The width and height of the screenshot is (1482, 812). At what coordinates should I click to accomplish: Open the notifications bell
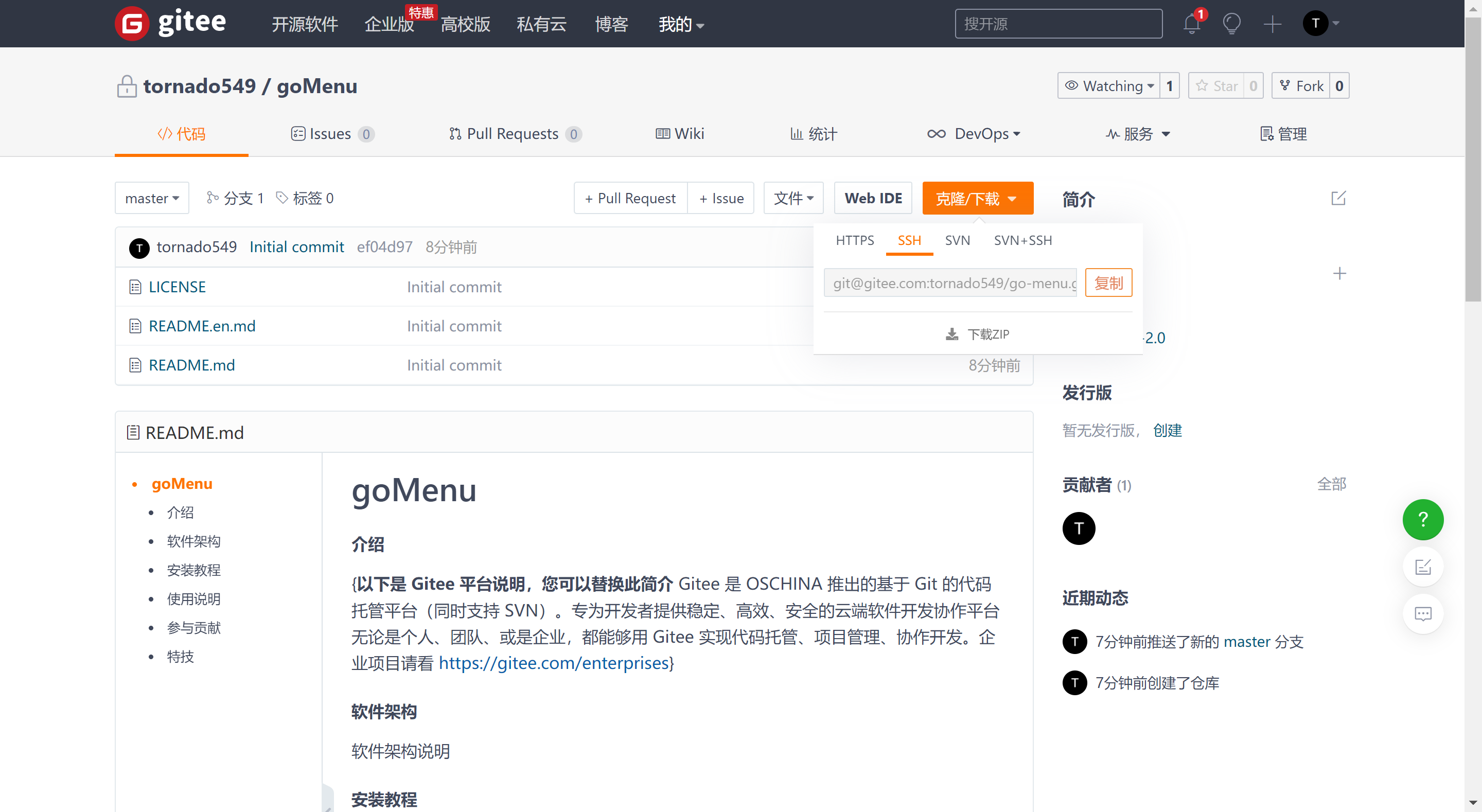[x=1191, y=24]
